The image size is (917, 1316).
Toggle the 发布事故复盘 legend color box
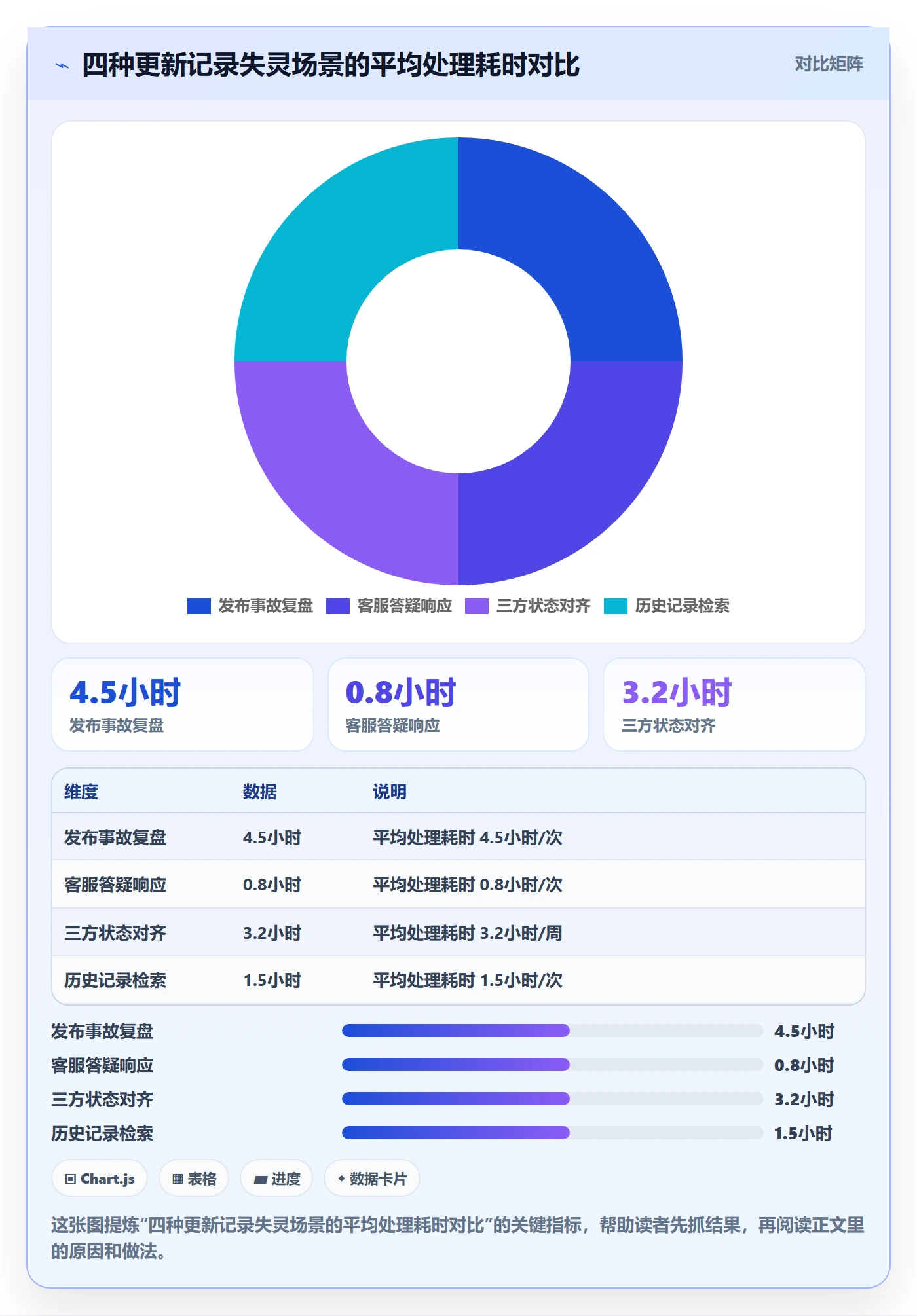point(199,606)
